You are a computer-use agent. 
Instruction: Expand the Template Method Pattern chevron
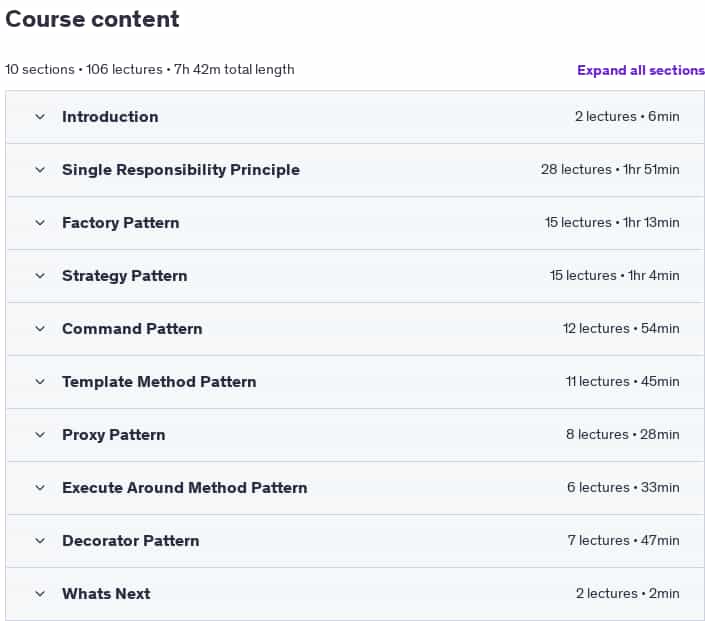pyautogui.click(x=40, y=382)
